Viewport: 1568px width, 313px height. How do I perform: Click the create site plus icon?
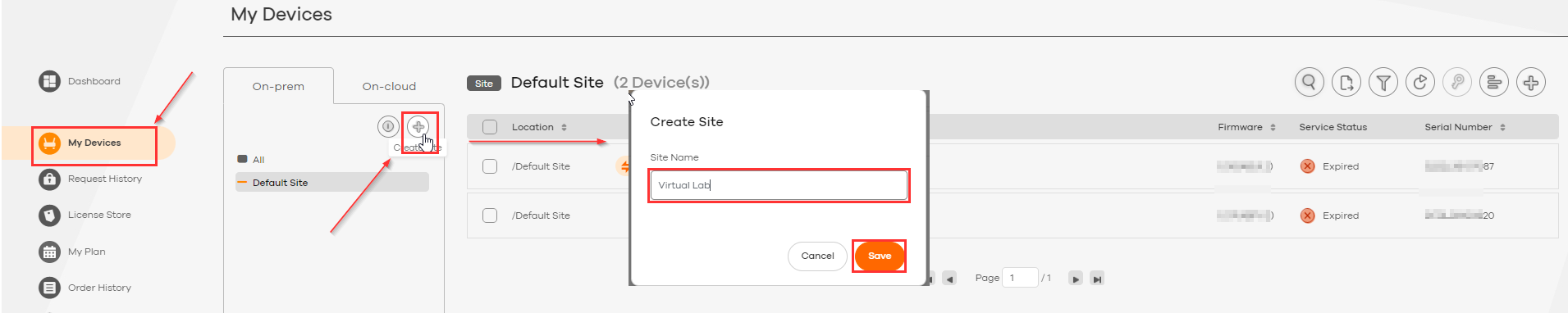(418, 127)
